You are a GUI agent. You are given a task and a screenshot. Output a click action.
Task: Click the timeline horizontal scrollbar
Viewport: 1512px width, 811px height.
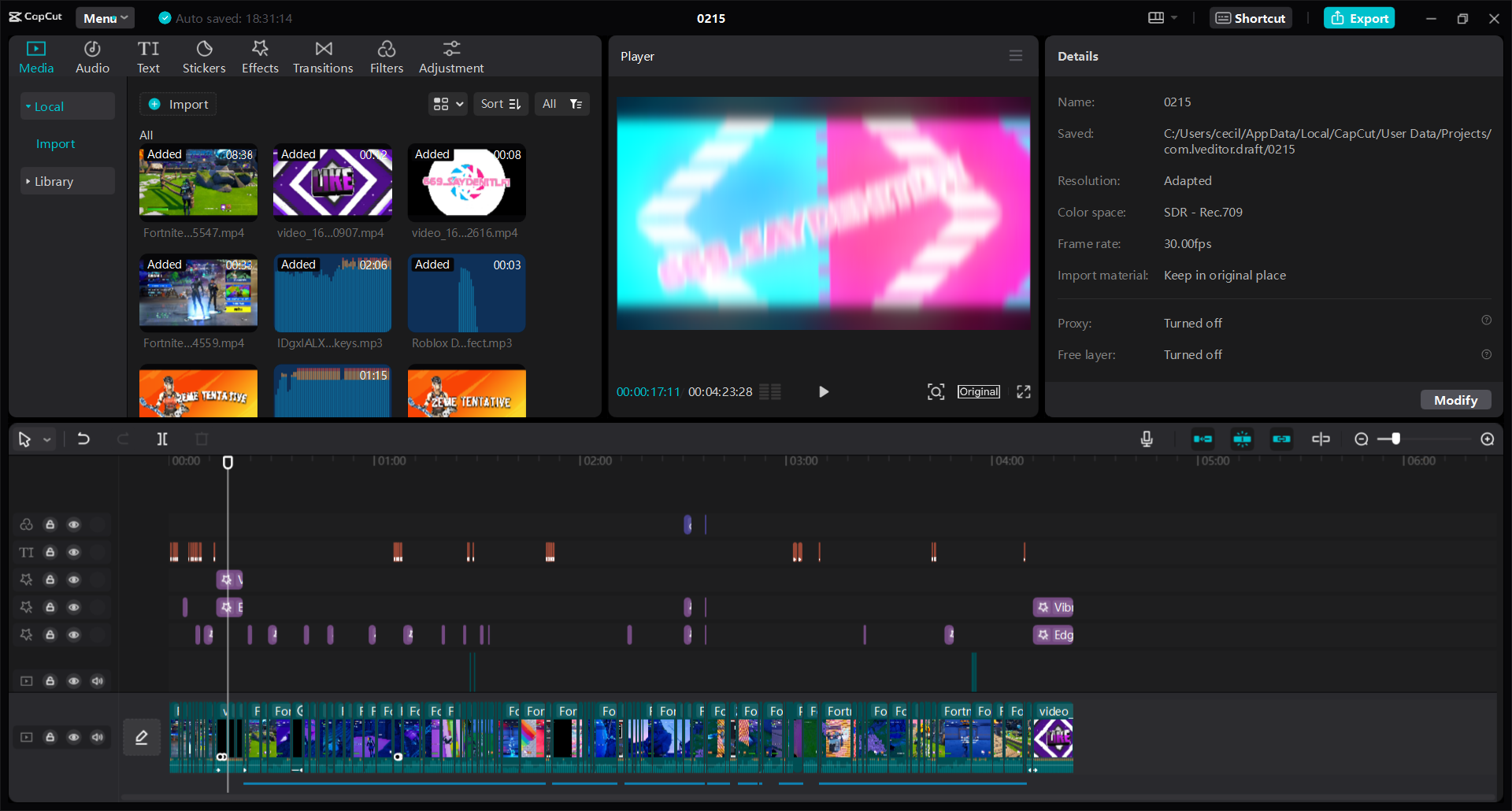pyautogui.click(x=807, y=798)
